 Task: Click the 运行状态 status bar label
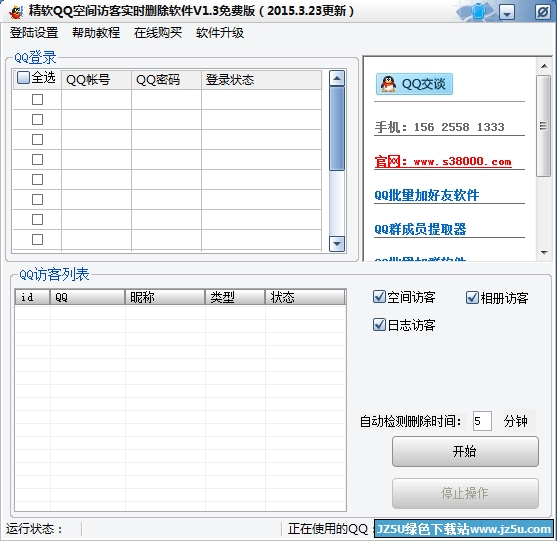pyautogui.click(x=34, y=529)
